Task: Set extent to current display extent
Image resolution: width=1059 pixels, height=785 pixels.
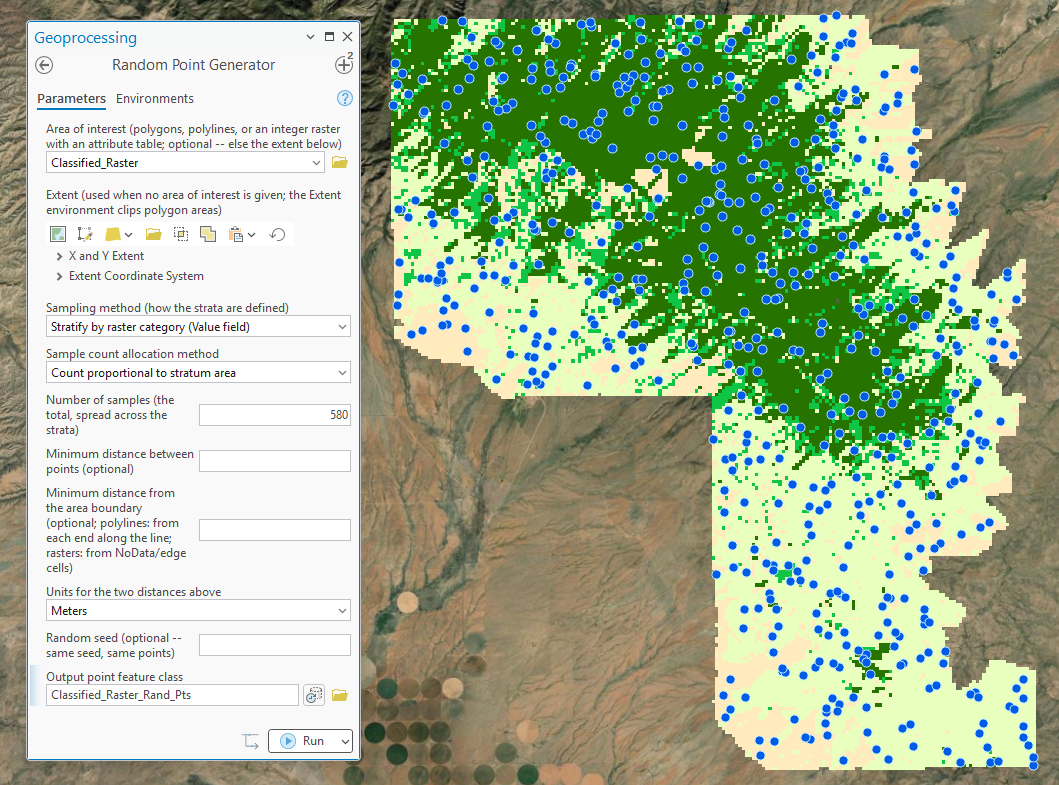Action: [x=58, y=234]
